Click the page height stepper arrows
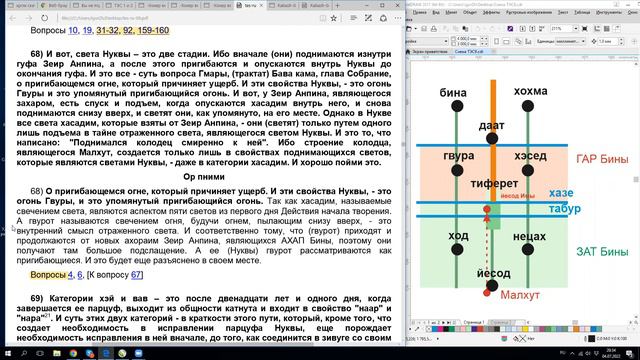640x360 pixels. point(484,44)
